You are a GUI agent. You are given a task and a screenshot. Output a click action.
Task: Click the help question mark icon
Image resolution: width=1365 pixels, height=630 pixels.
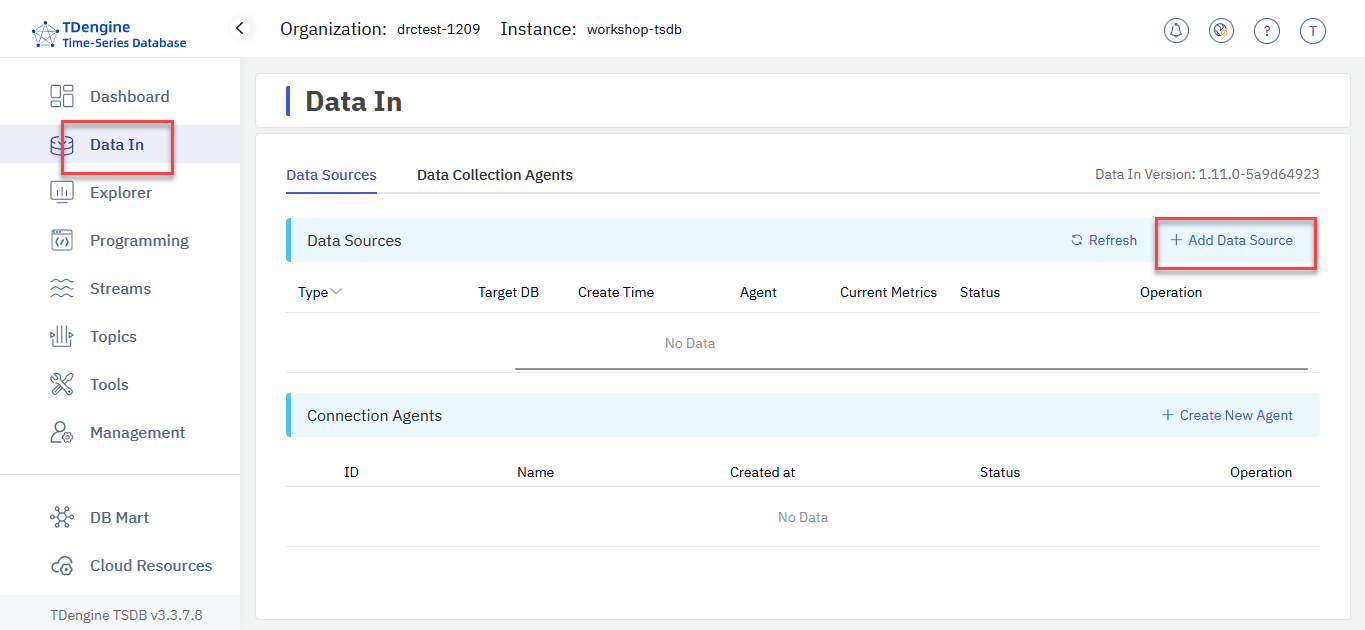click(1267, 31)
